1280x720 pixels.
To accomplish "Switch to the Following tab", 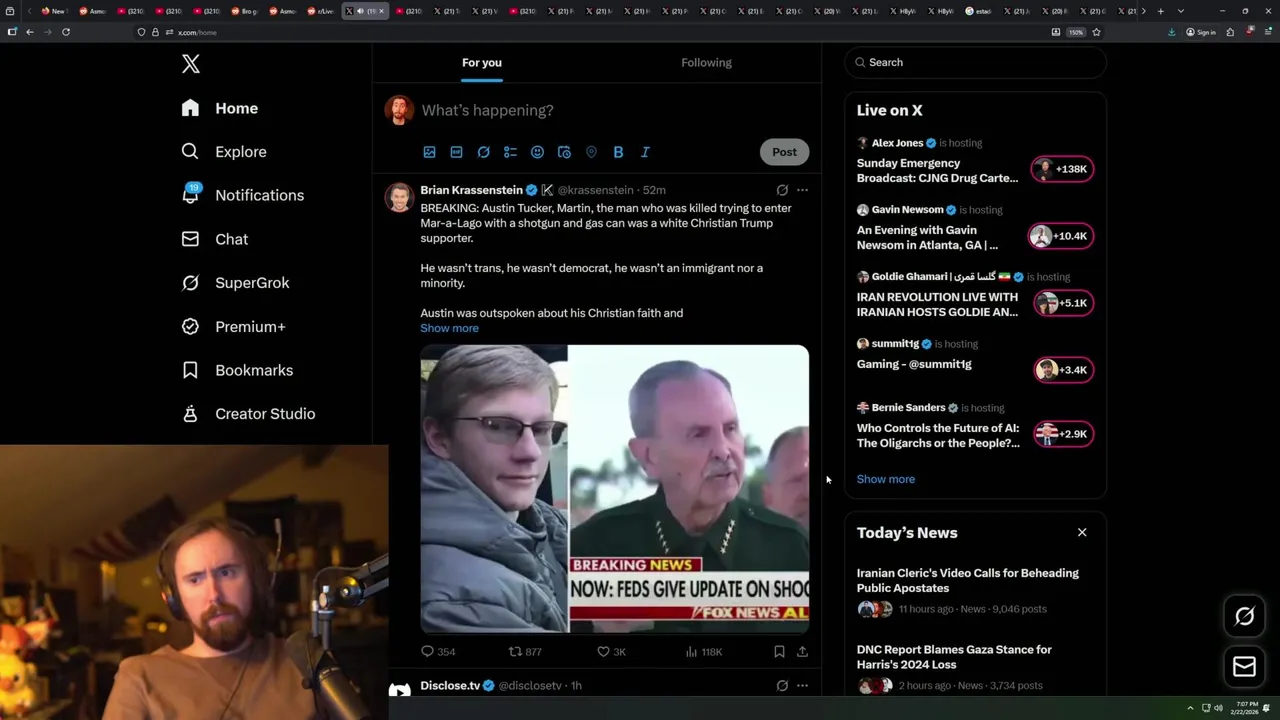I will pyautogui.click(x=706, y=62).
